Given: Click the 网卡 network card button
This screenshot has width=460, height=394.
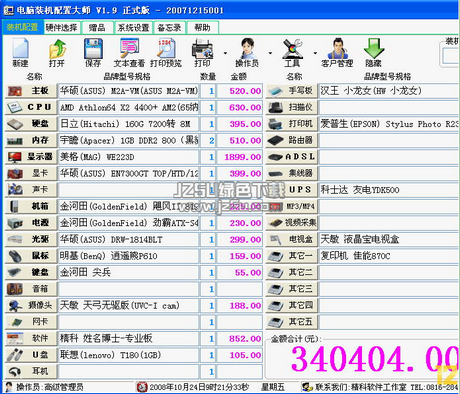Looking at the screenshot, I should click(31, 322).
